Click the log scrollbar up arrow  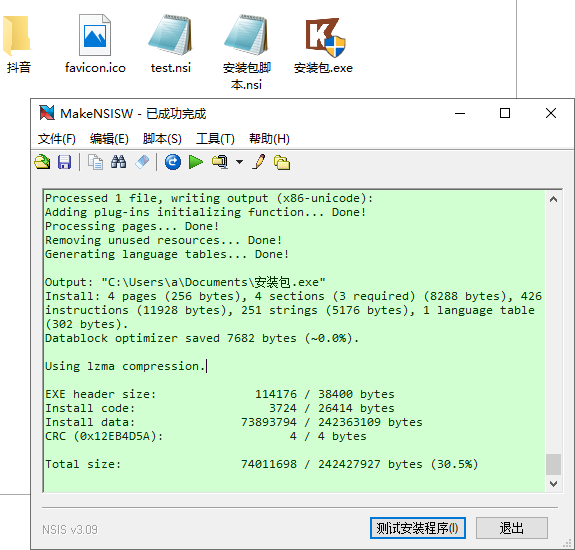pyautogui.click(x=553, y=199)
